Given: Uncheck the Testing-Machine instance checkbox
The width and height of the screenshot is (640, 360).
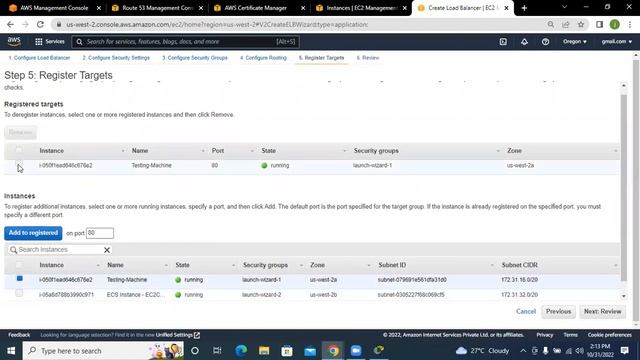Looking at the screenshot, I should pyautogui.click(x=19, y=279).
